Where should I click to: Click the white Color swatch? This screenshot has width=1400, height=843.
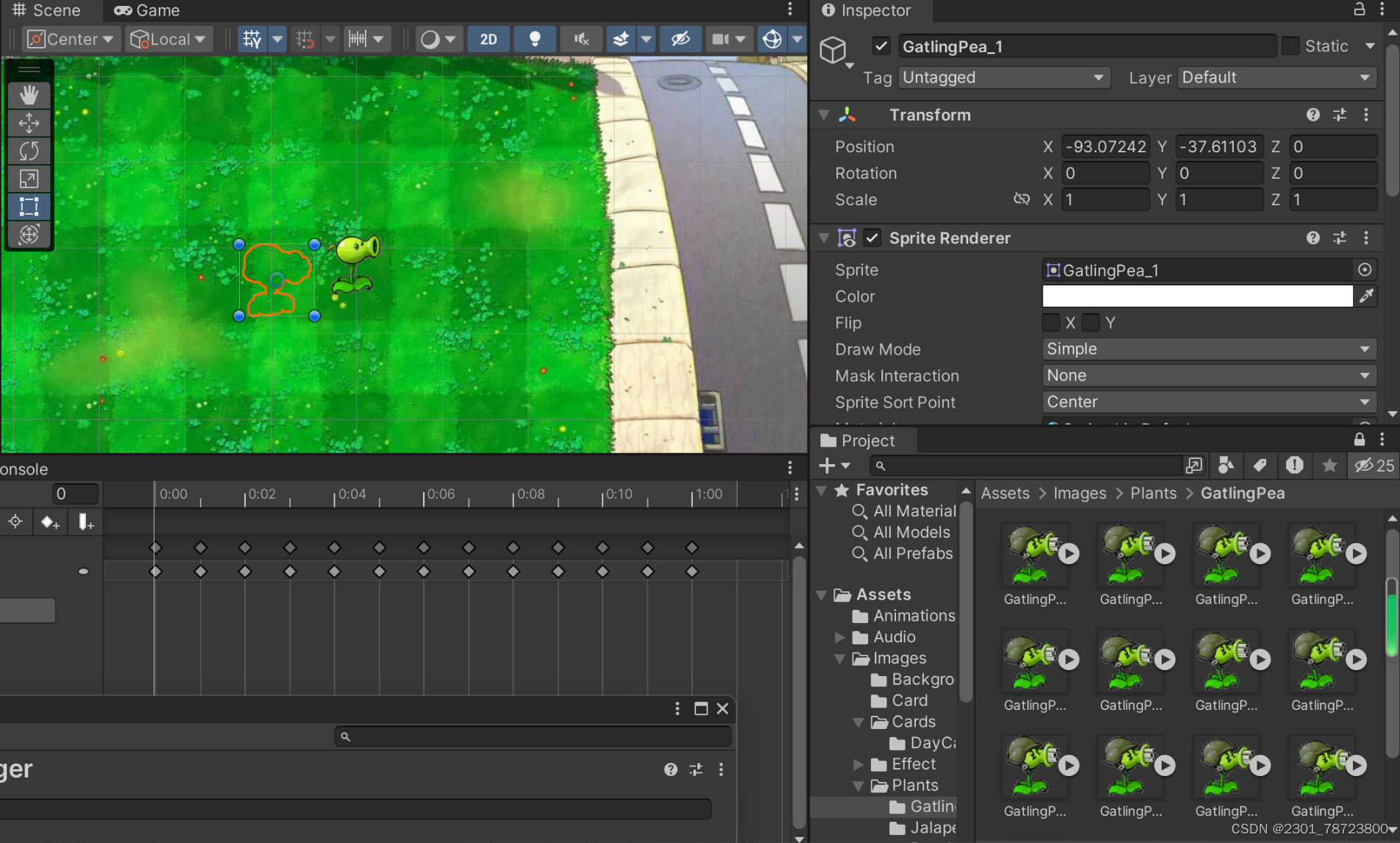click(x=1197, y=296)
